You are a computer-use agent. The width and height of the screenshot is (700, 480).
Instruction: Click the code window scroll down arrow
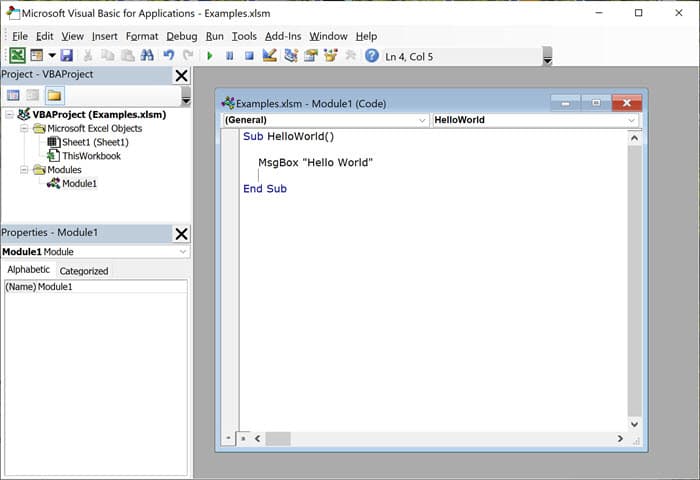pos(634,424)
